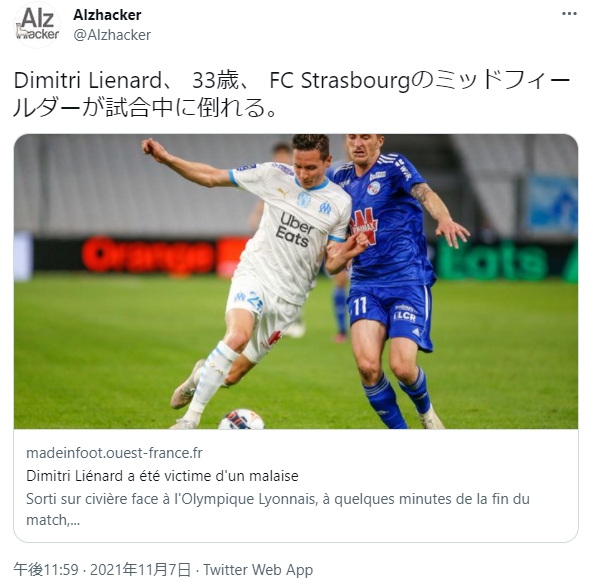Image resolution: width=593 pixels, height=586 pixels.
Task: Click the 2021年11月7日 date link
Action: [x=140, y=569]
